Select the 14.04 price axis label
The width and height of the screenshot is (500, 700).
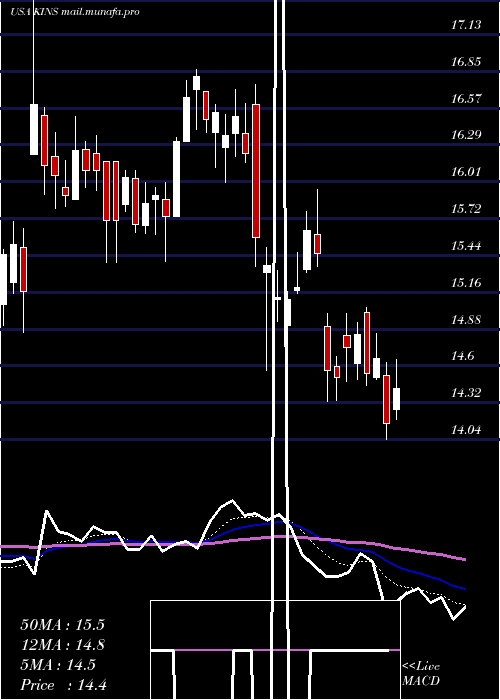tap(466, 430)
